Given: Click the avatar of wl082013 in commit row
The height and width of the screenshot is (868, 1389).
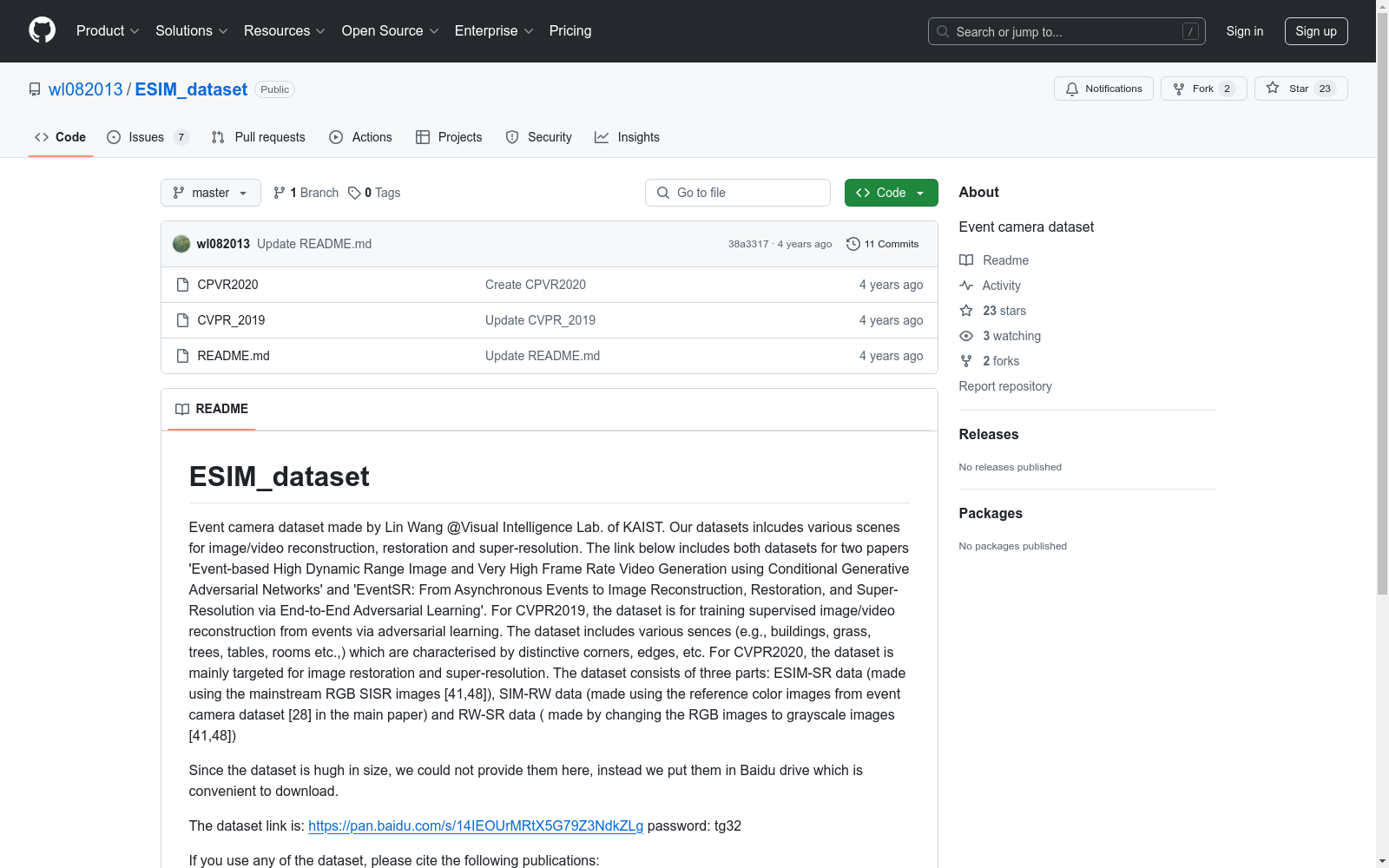Looking at the screenshot, I should pyautogui.click(x=181, y=244).
